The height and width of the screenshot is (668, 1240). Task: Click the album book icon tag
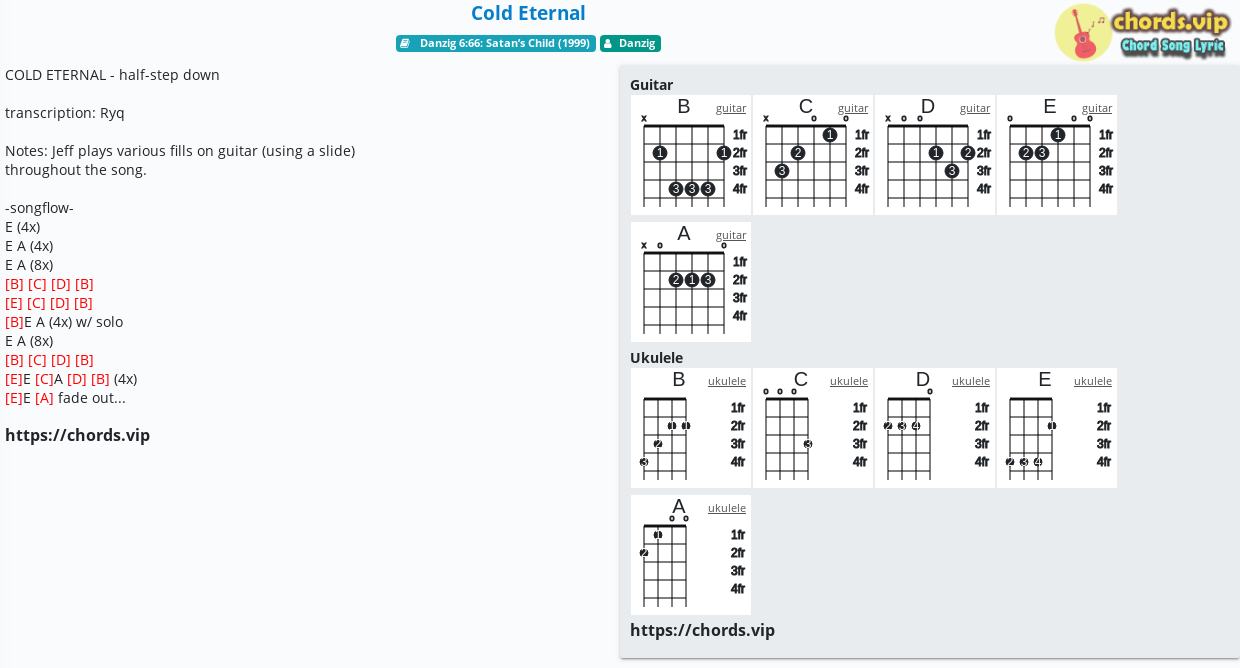(x=405, y=44)
